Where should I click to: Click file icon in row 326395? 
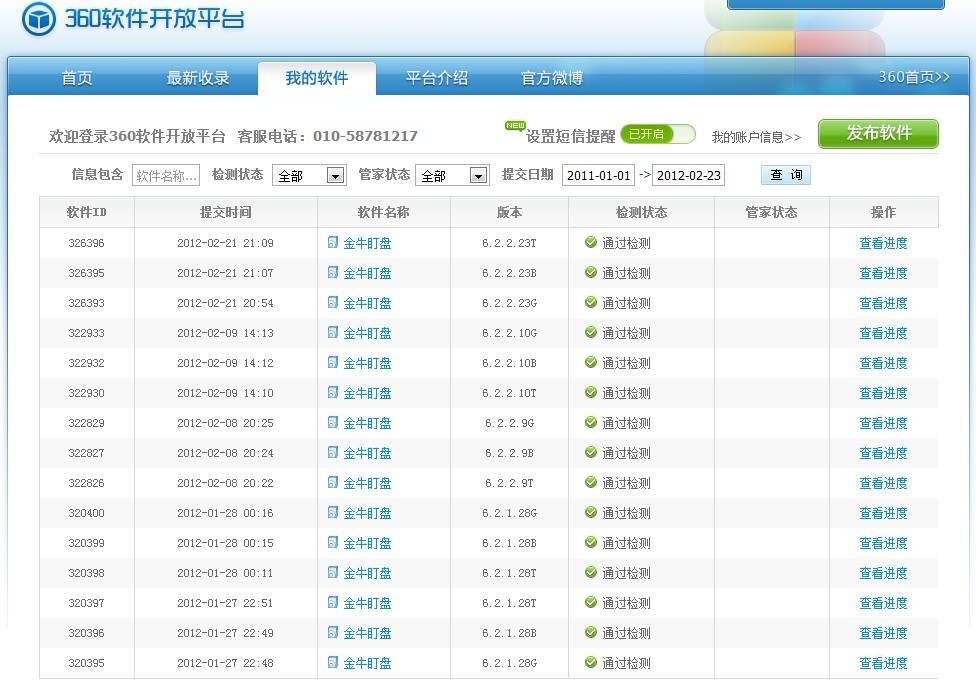pos(333,272)
